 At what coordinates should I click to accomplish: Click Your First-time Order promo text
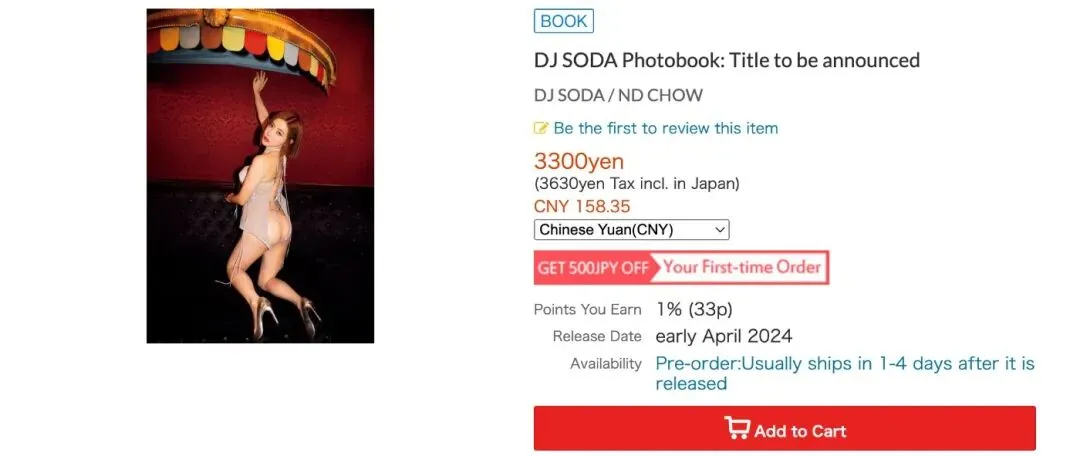[x=741, y=267]
